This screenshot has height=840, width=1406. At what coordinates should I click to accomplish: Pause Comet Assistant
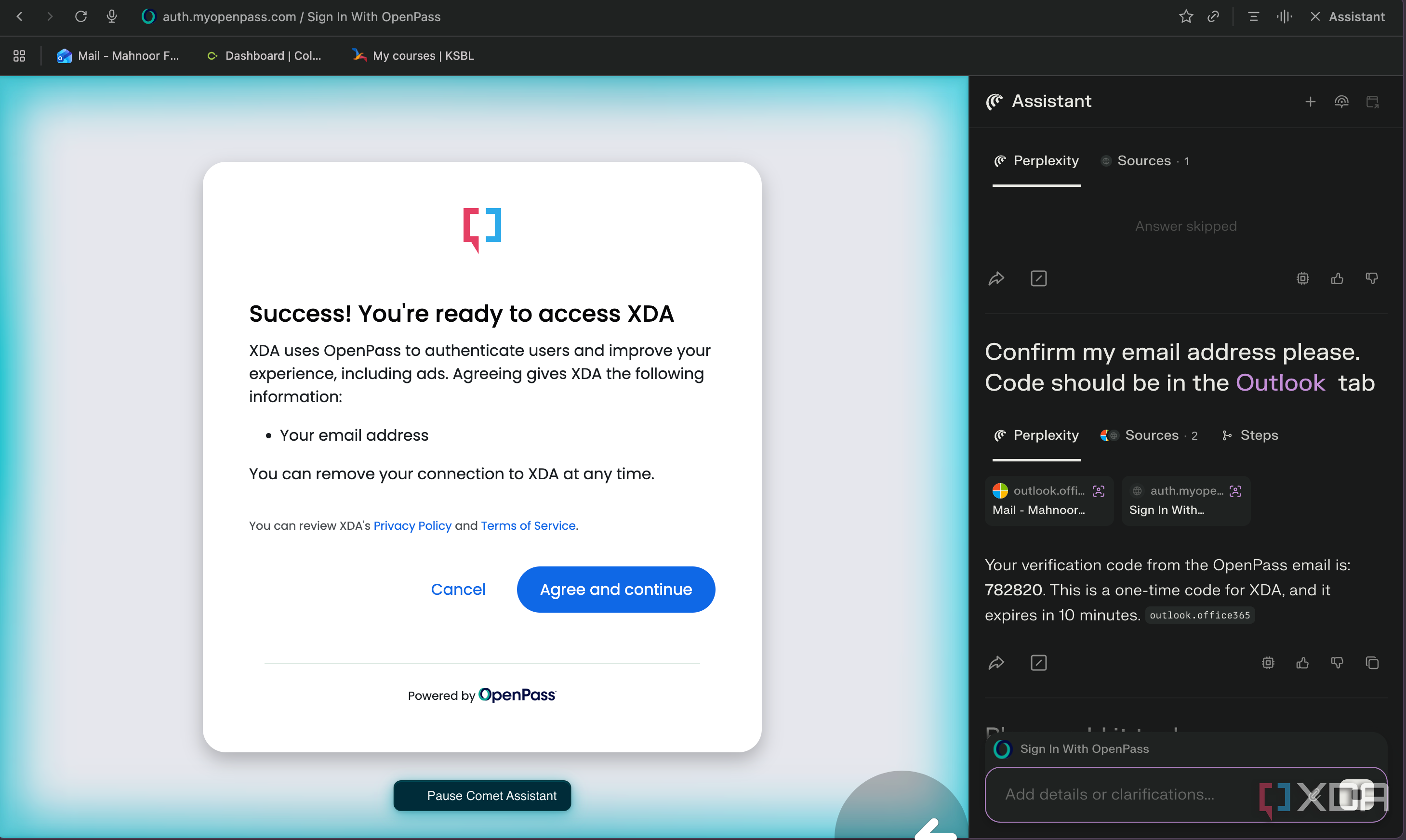coord(482,796)
